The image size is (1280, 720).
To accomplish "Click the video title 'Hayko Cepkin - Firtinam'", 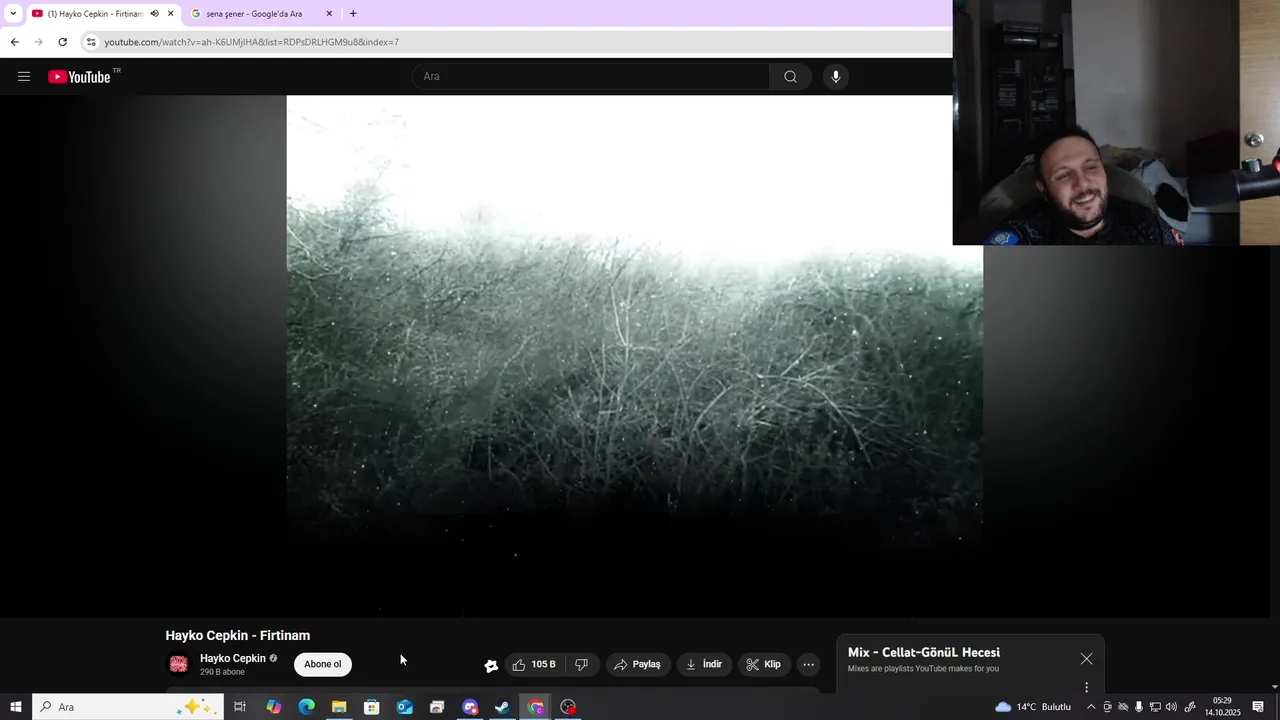I will pyautogui.click(x=238, y=636).
